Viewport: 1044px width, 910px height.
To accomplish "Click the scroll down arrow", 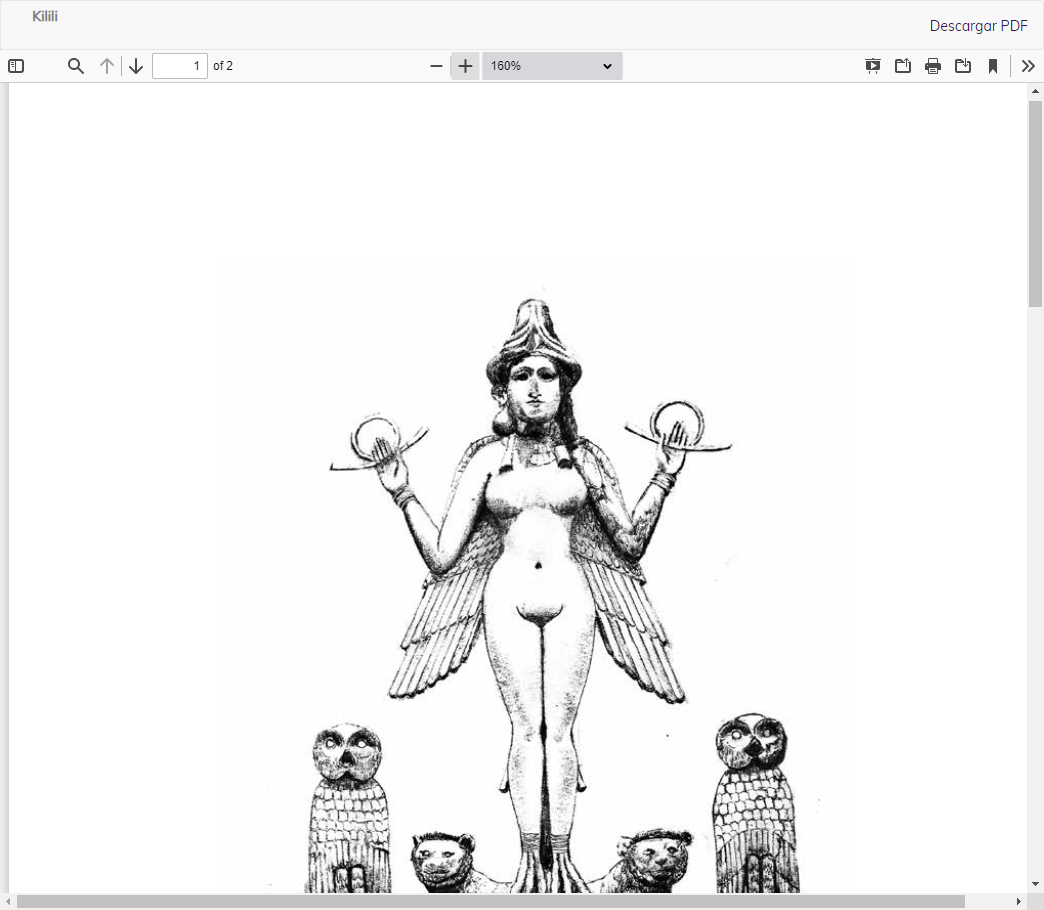I will pyautogui.click(x=1035, y=885).
